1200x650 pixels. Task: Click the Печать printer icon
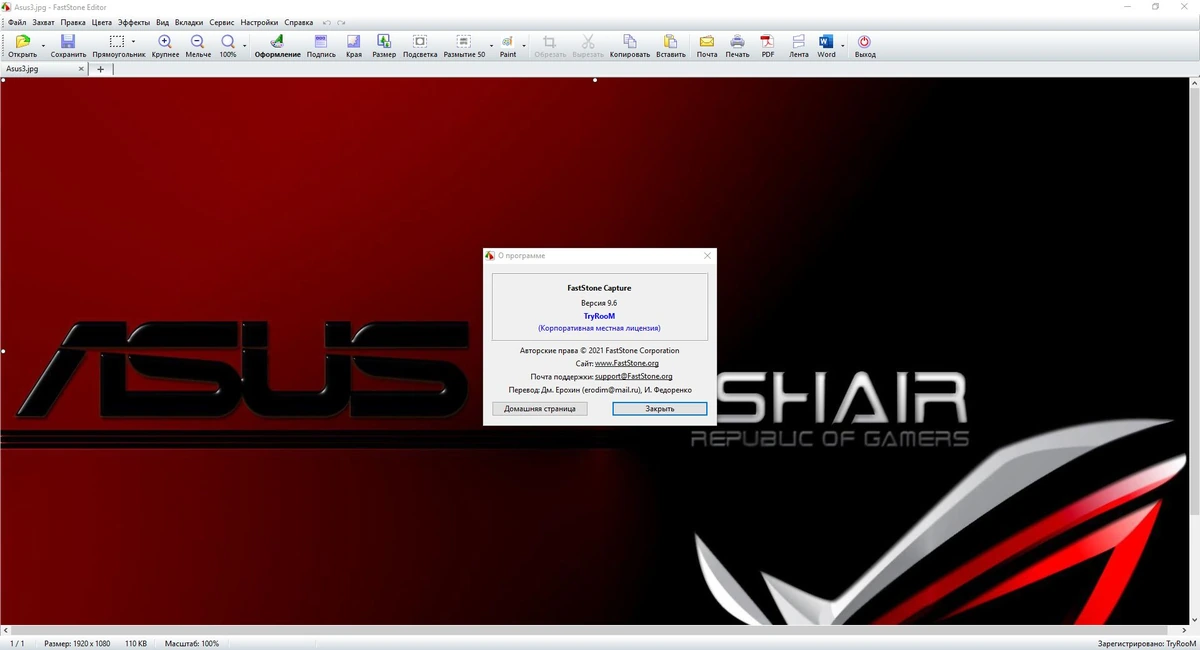[x=737, y=41]
